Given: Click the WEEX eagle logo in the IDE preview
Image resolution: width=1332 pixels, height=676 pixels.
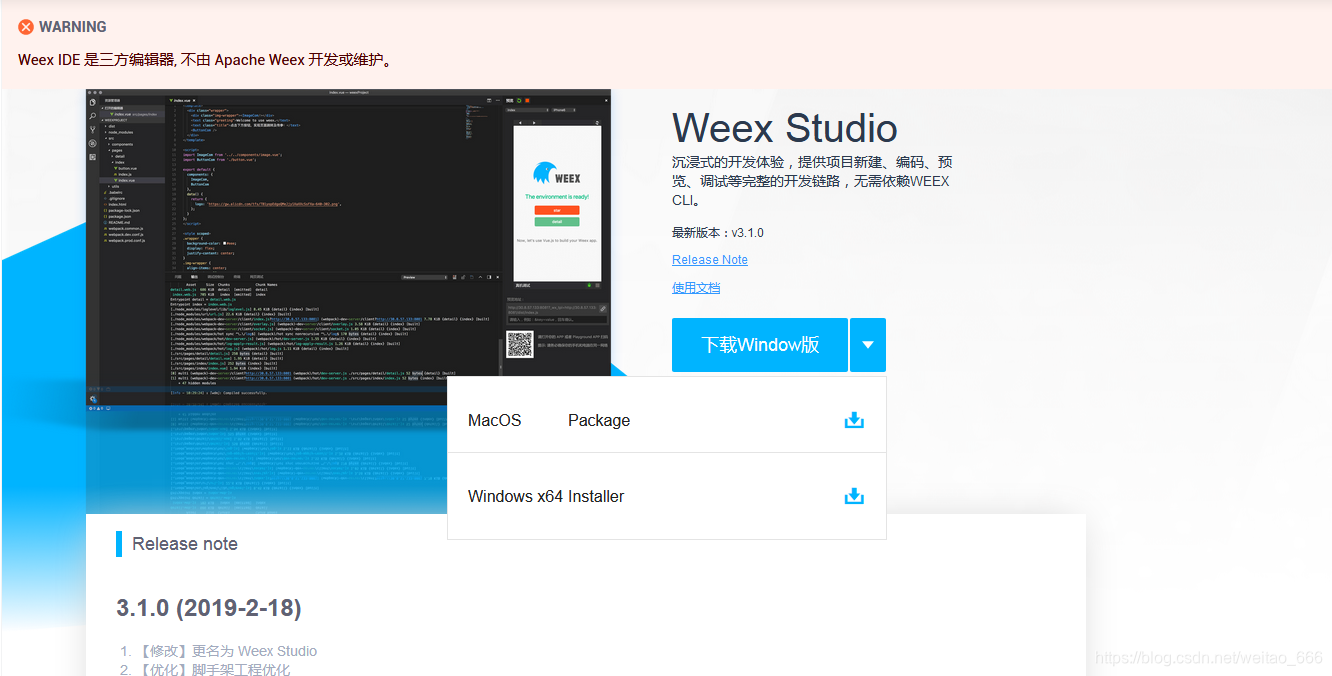Looking at the screenshot, I should (556, 173).
